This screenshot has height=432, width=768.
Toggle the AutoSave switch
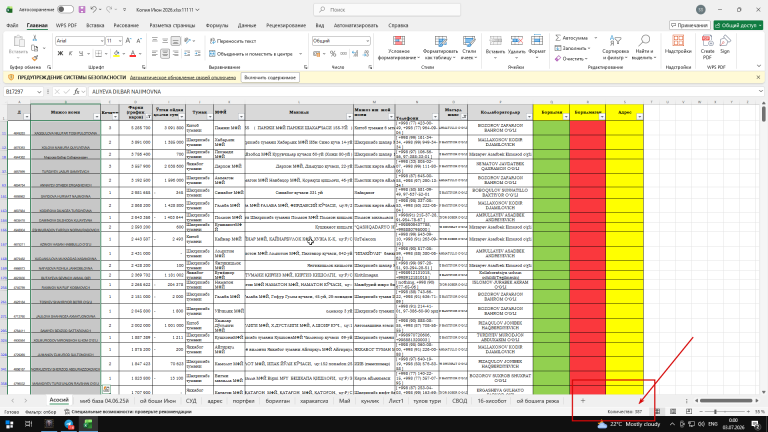click(x=65, y=9)
